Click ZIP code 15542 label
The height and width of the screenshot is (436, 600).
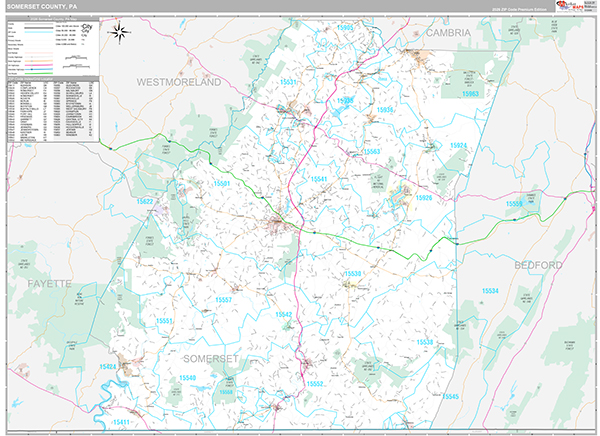point(284,315)
